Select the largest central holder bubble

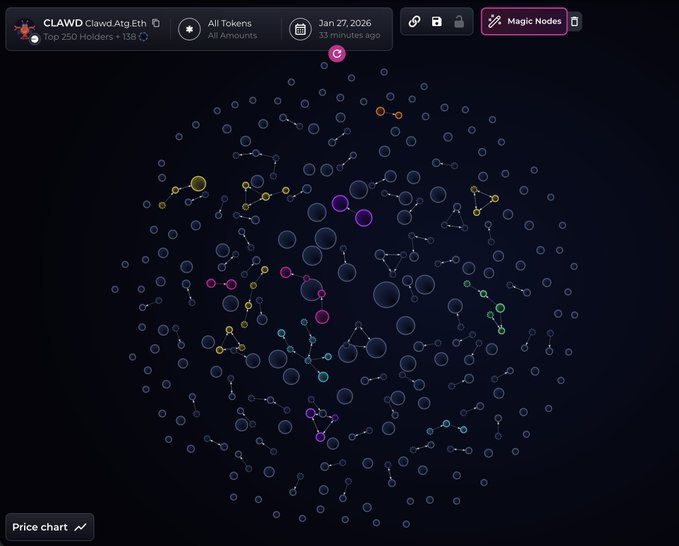386,294
